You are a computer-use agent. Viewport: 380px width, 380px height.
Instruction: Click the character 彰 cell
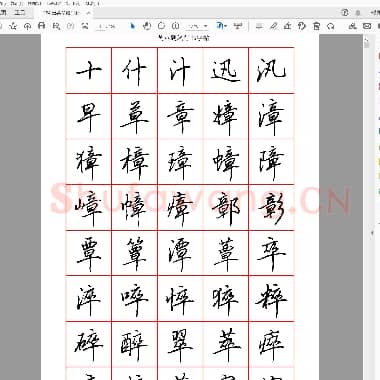(271, 207)
